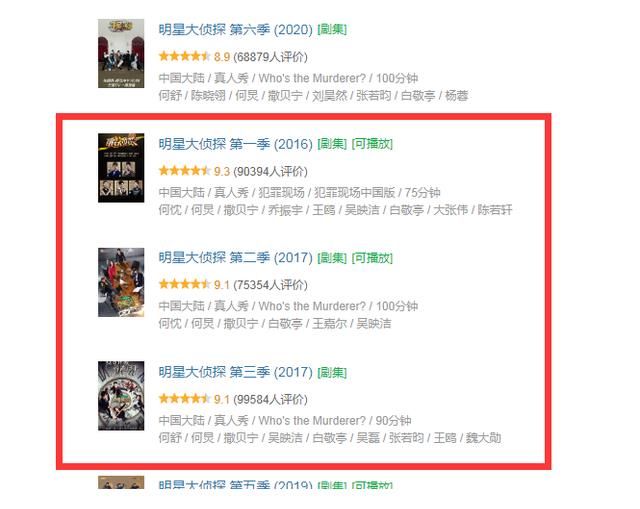The width and height of the screenshot is (640, 509).
Task: Click the star rating icons for 第一季
Action: [184, 171]
